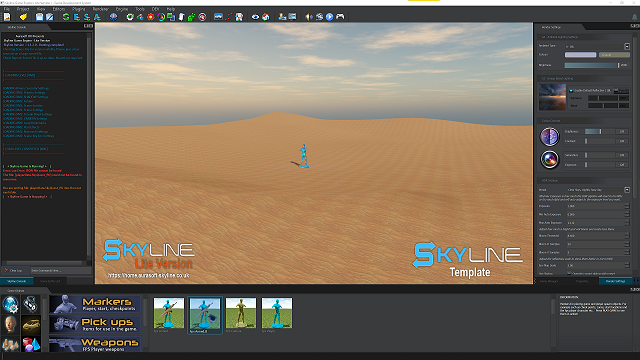Click the green puzzle piece plugin icon
Viewport: 640px width, 360px height.
click(x=191, y=17)
